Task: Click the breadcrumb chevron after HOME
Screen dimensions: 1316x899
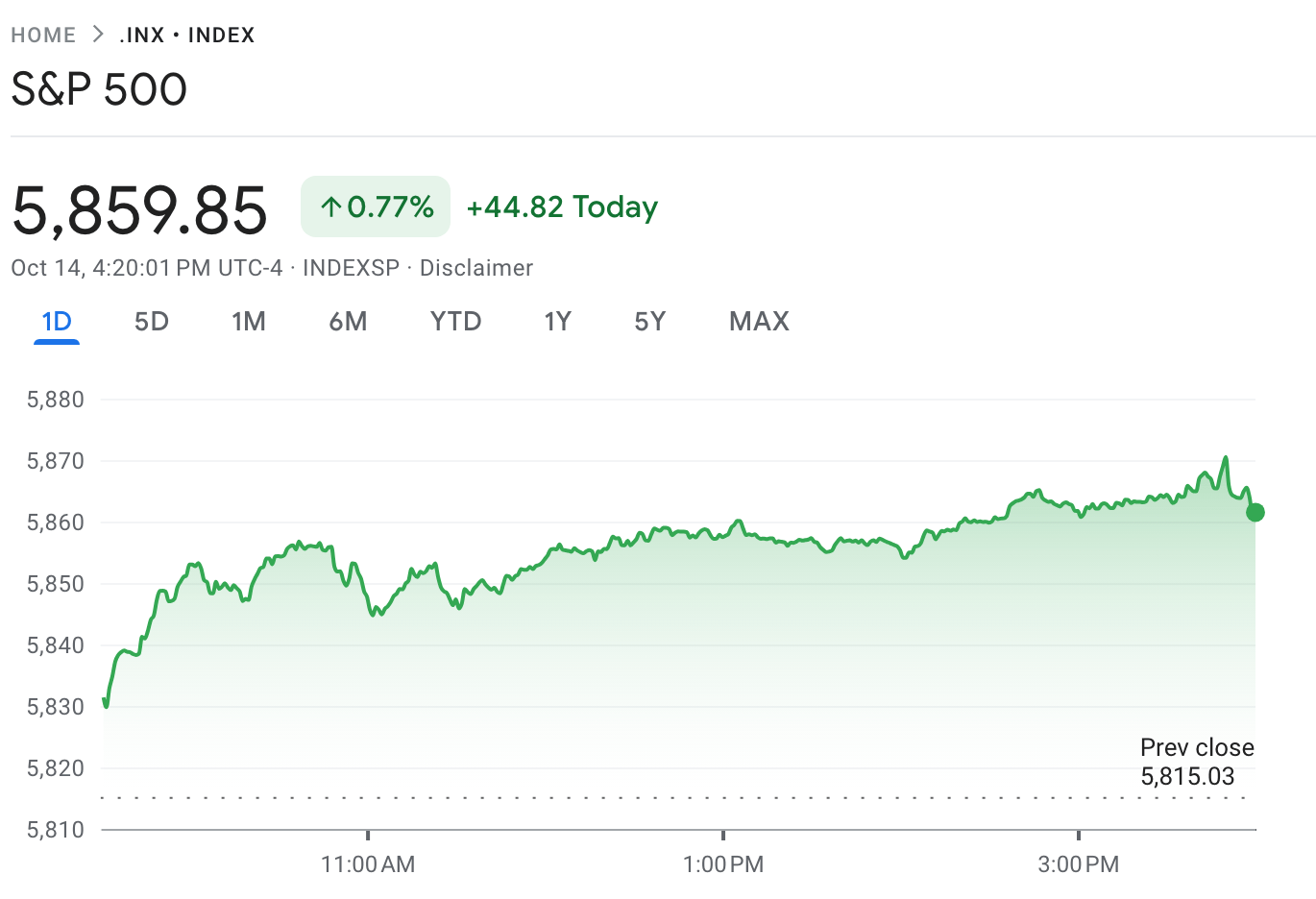Action: (96, 35)
